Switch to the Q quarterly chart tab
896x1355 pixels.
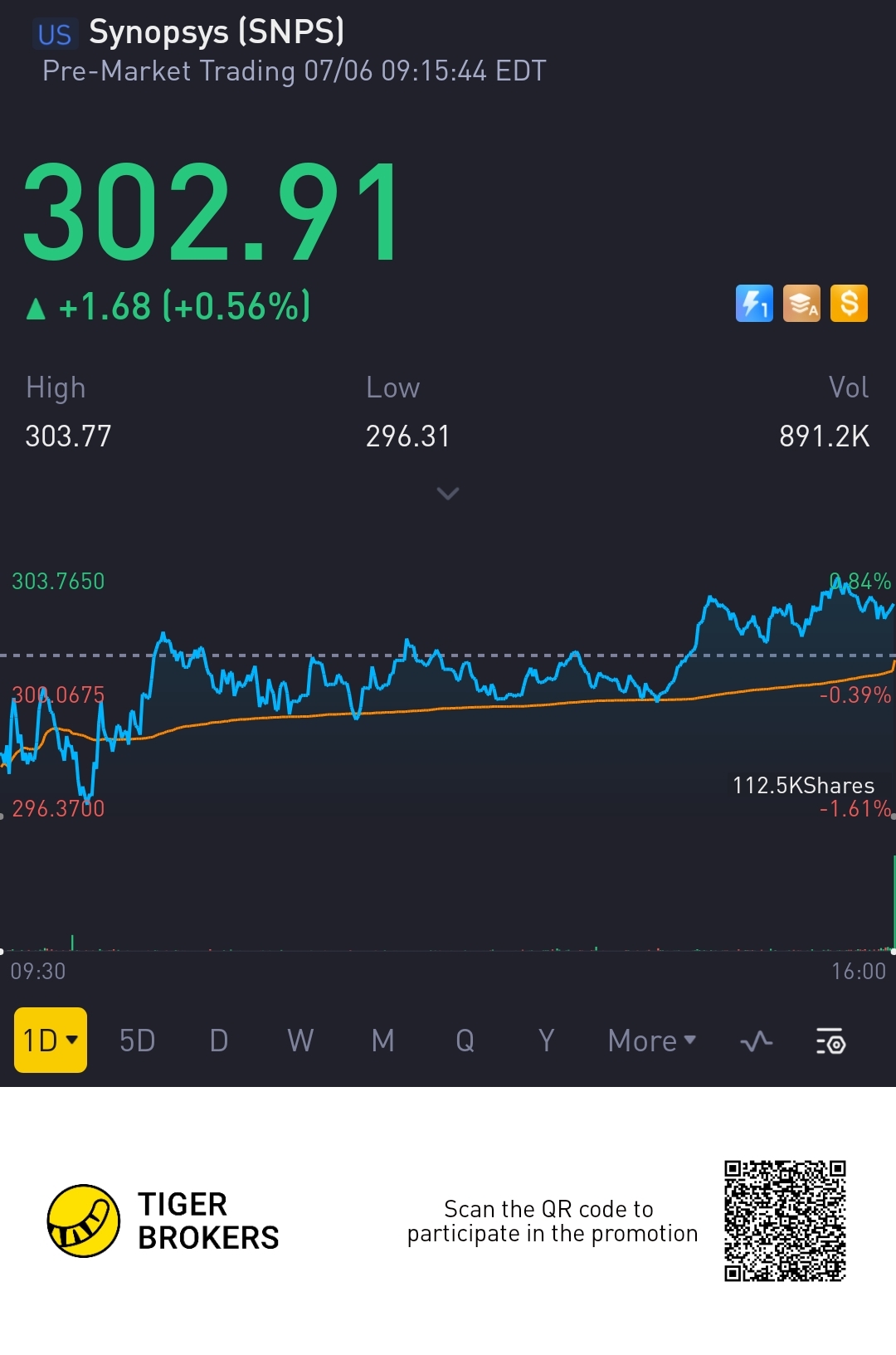pyautogui.click(x=465, y=1041)
